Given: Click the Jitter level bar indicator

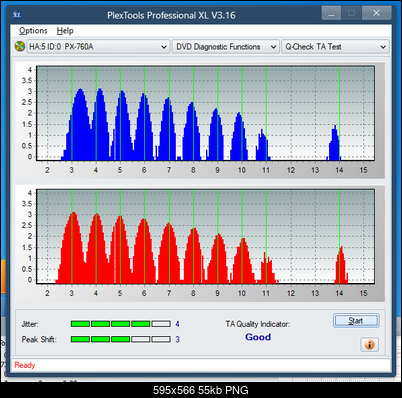Looking at the screenshot, I should (121, 324).
